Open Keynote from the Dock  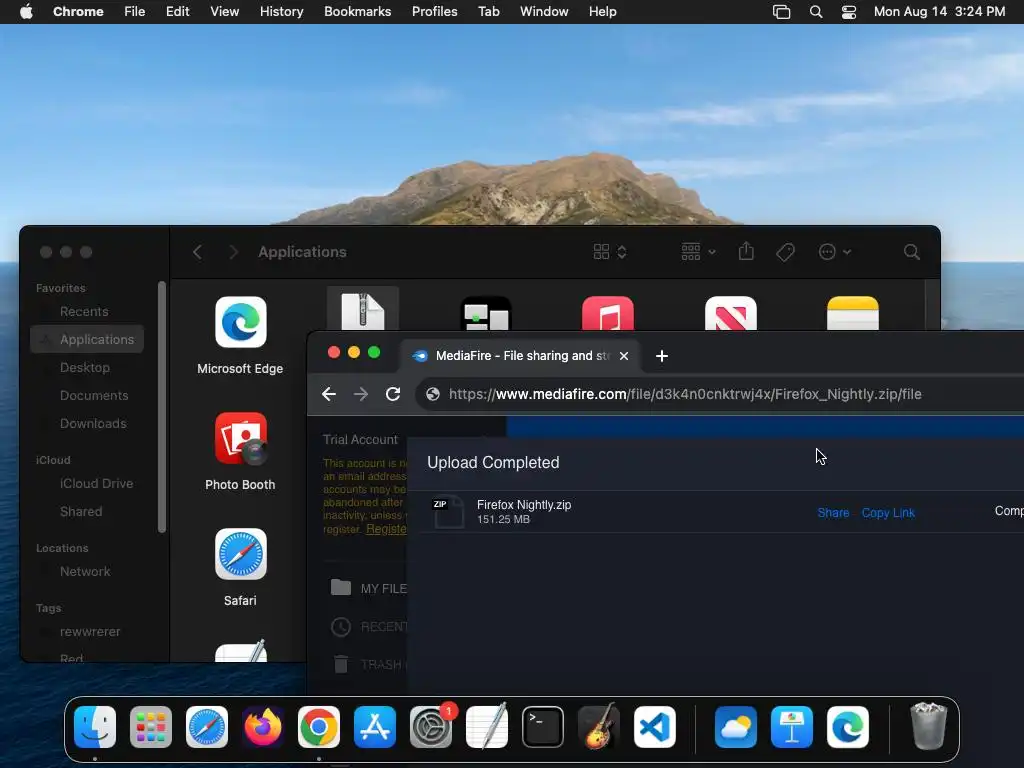pyautogui.click(x=792, y=727)
